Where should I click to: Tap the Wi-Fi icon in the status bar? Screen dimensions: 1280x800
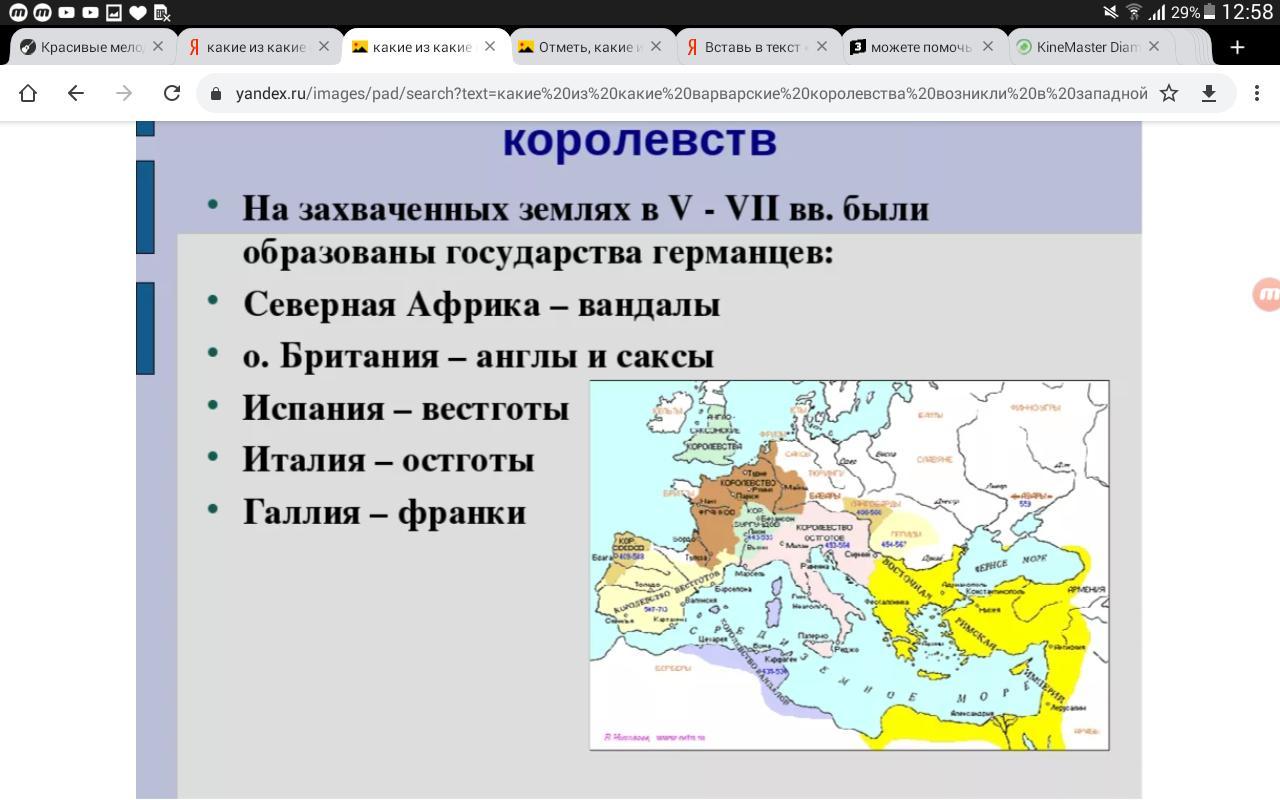click(1134, 12)
